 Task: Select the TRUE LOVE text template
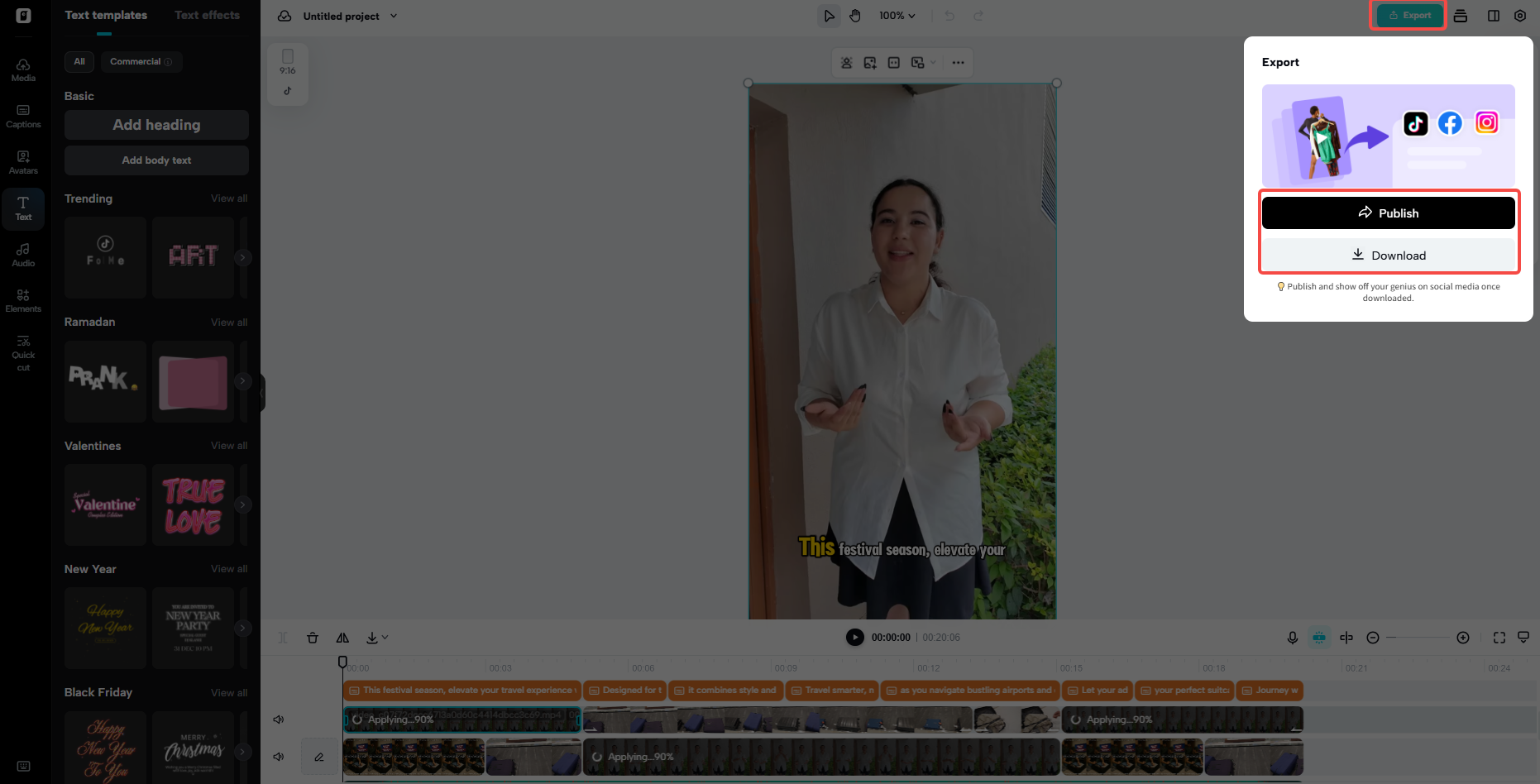193,505
